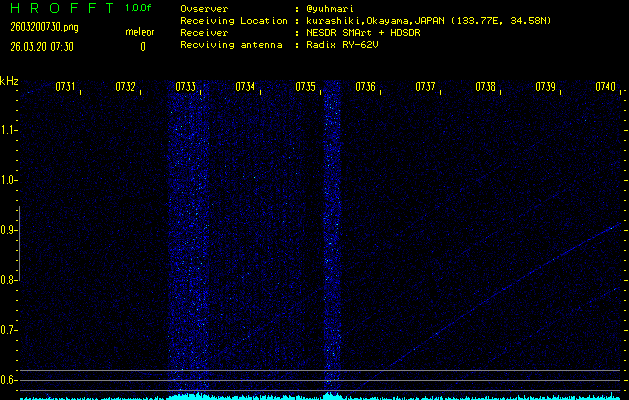Viewport: 629px width, 400px height.
Task: Click the 0732 time marker
Action: click(x=126, y=87)
